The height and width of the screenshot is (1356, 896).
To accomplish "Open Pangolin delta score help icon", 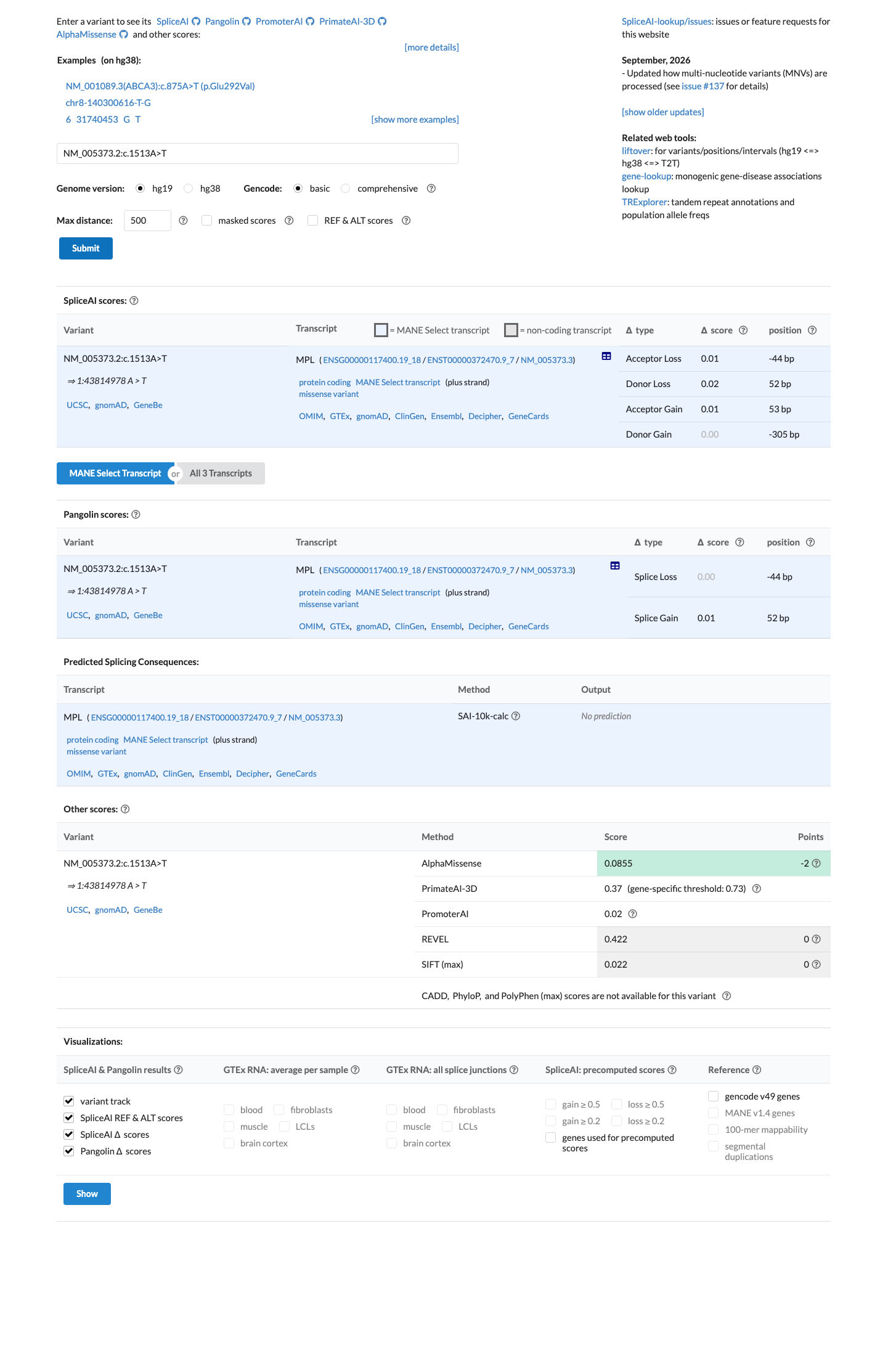I will coord(739,542).
